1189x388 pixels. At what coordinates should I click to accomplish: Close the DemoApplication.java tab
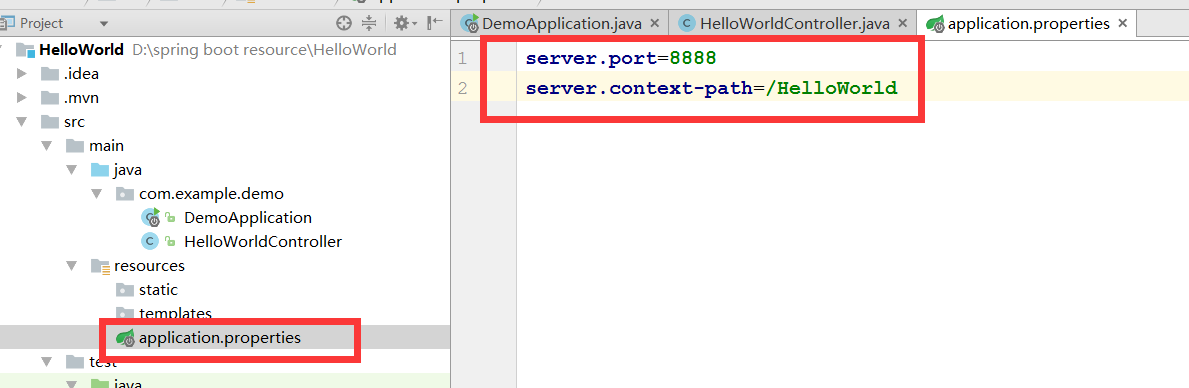pos(654,24)
